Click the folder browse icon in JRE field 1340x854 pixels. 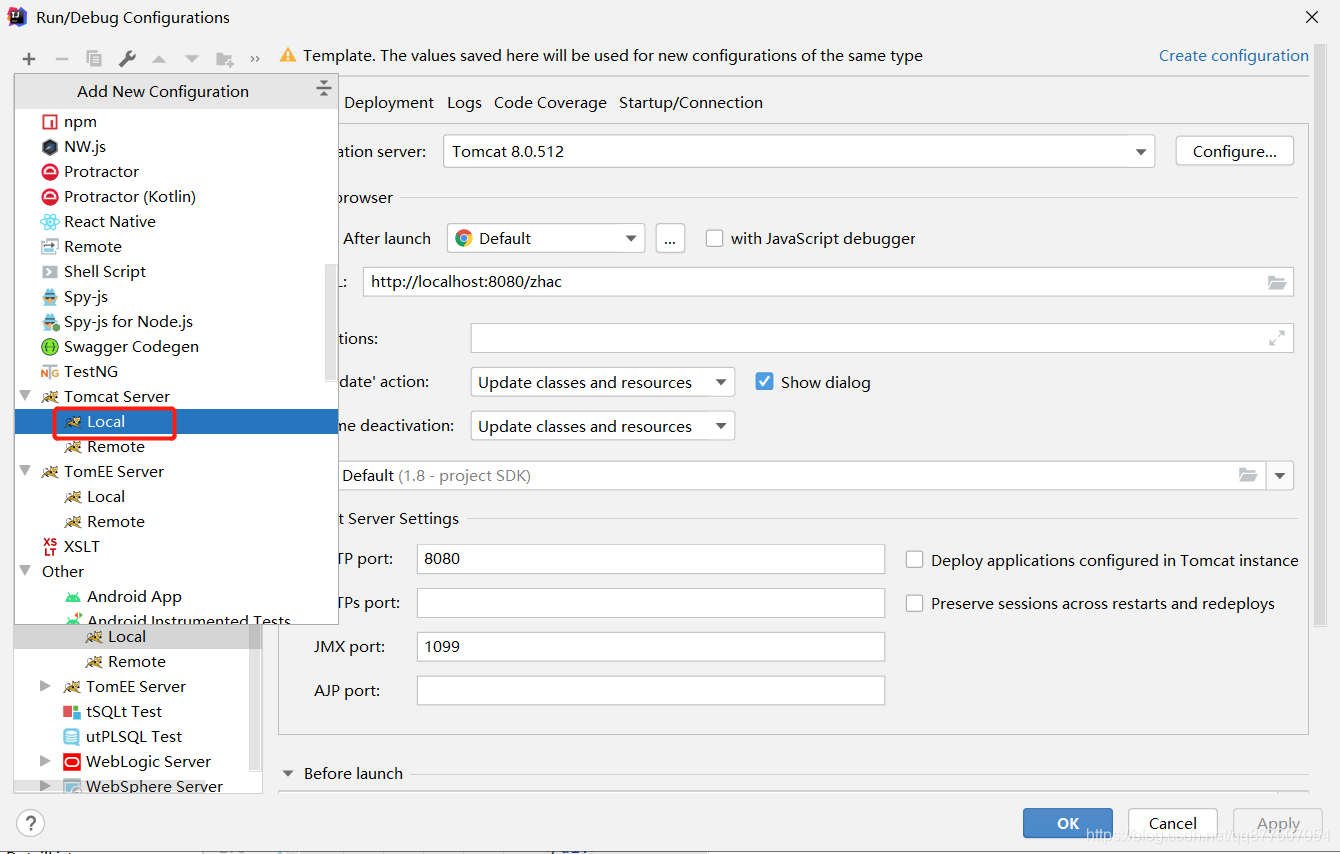(1248, 475)
